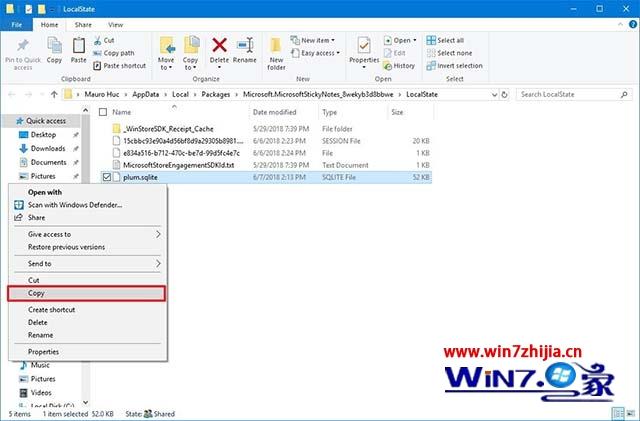Click the red Delete X icon
The width and height of the screenshot is (640, 421).
point(220,45)
